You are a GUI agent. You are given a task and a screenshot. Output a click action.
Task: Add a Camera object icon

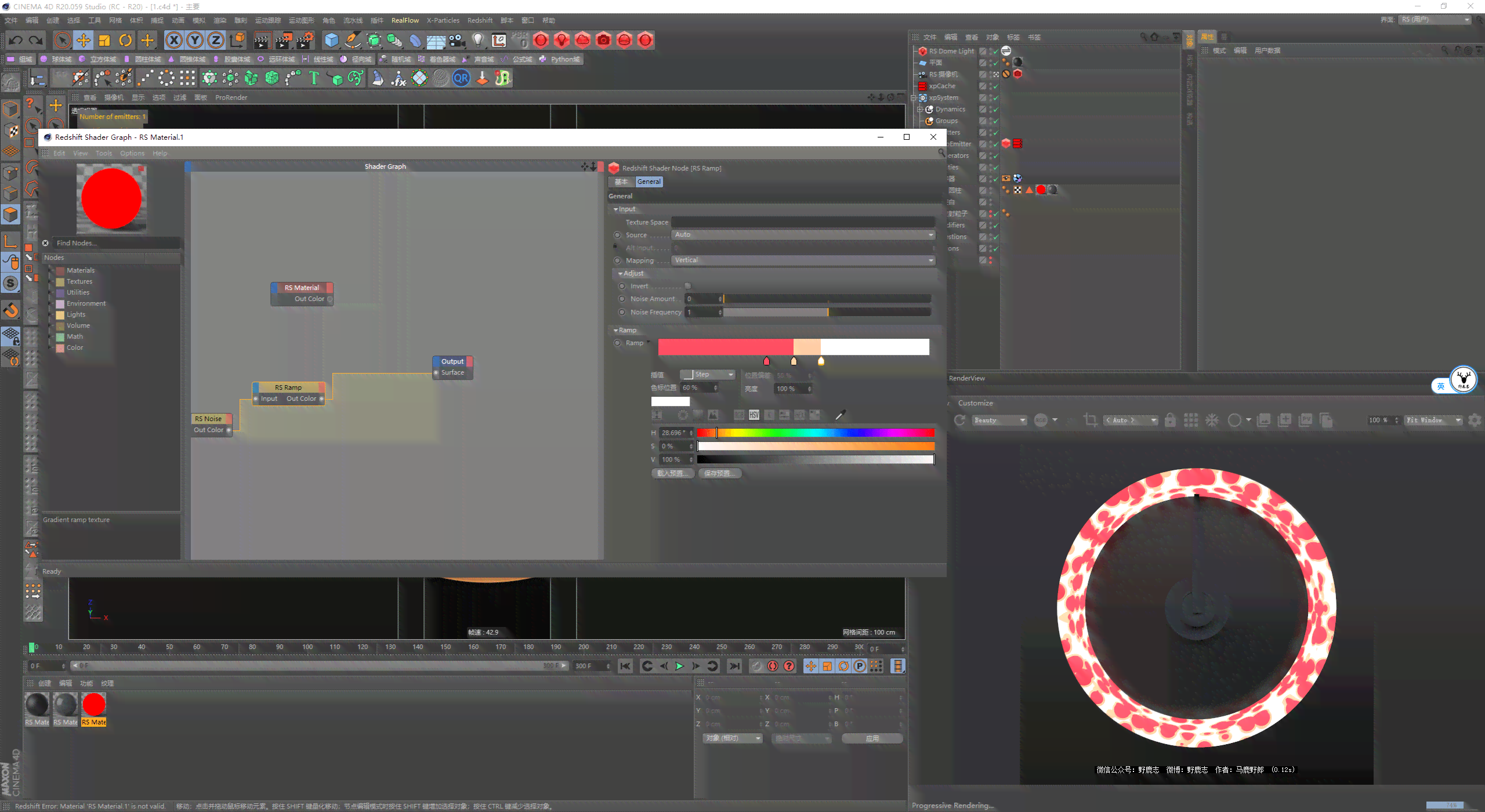(x=457, y=40)
